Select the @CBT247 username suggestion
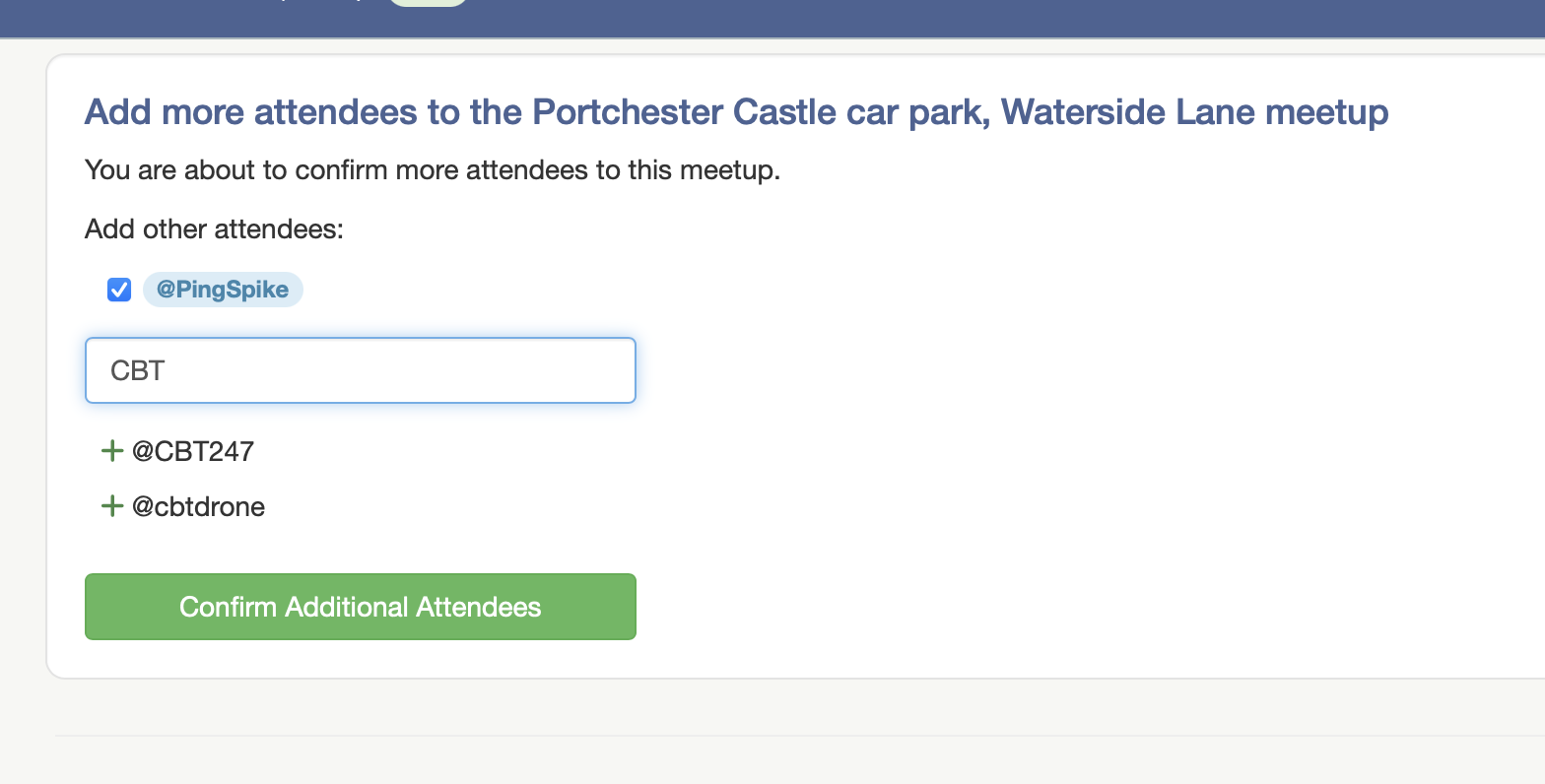The image size is (1545, 784). click(x=193, y=451)
